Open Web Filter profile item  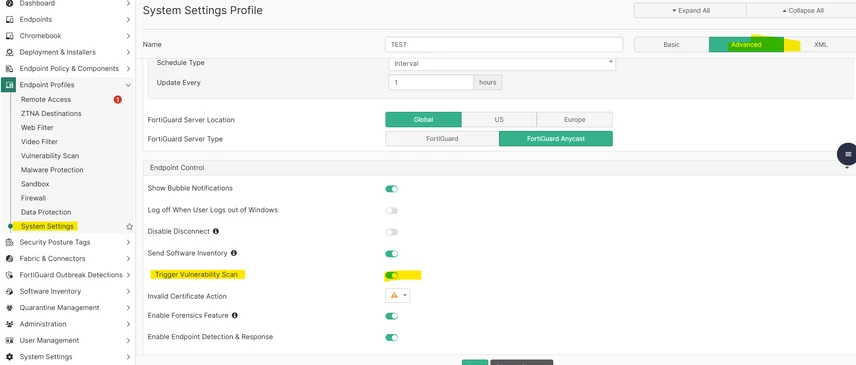point(37,128)
